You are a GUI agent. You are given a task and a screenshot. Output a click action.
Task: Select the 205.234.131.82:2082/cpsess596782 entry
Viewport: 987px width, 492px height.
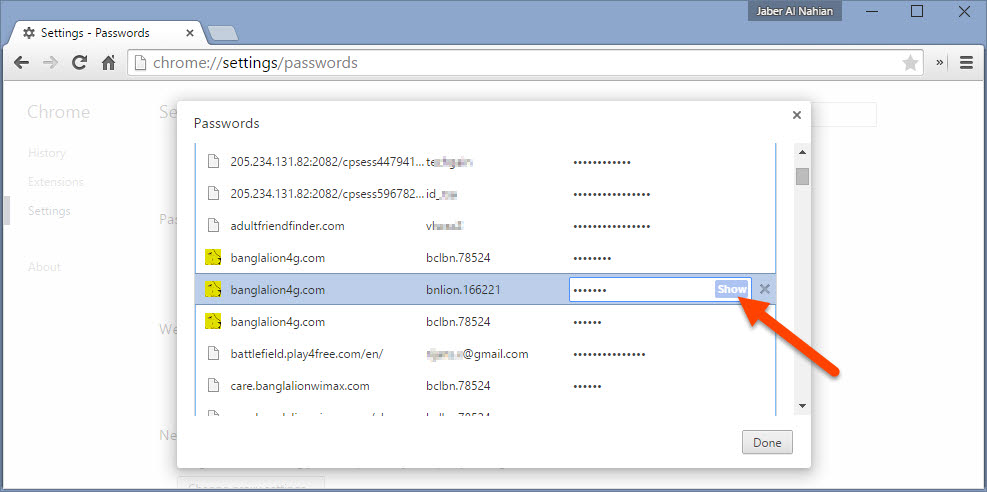point(485,193)
